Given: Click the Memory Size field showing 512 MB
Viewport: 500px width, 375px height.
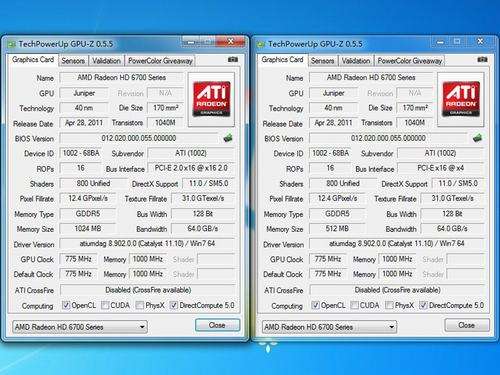Looking at the screenshot, I should pos(337,229).
